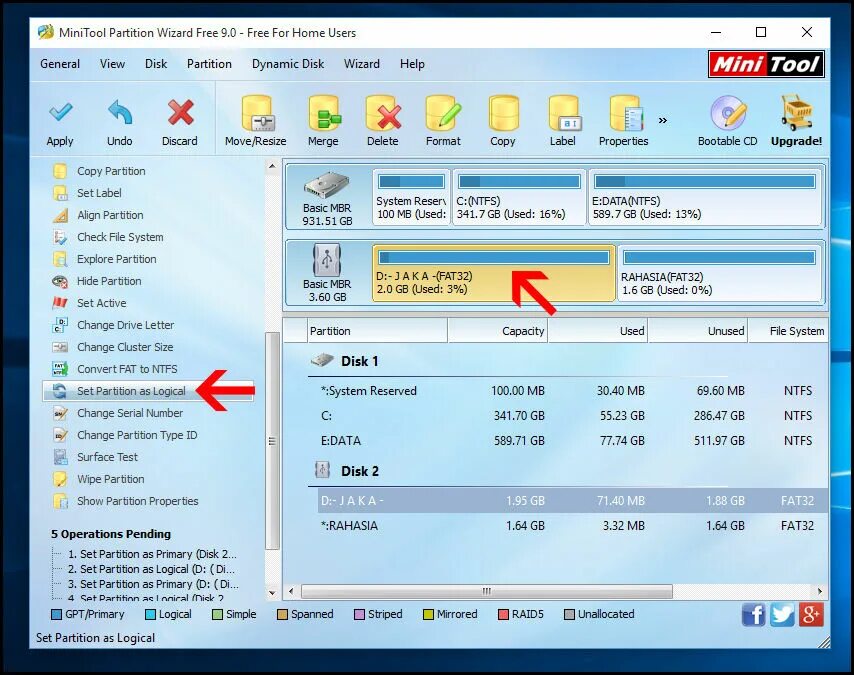The height and width of the screenshot is (675, 854).
Task: Click the Undo arrow icon
Action: click(120, 113)
